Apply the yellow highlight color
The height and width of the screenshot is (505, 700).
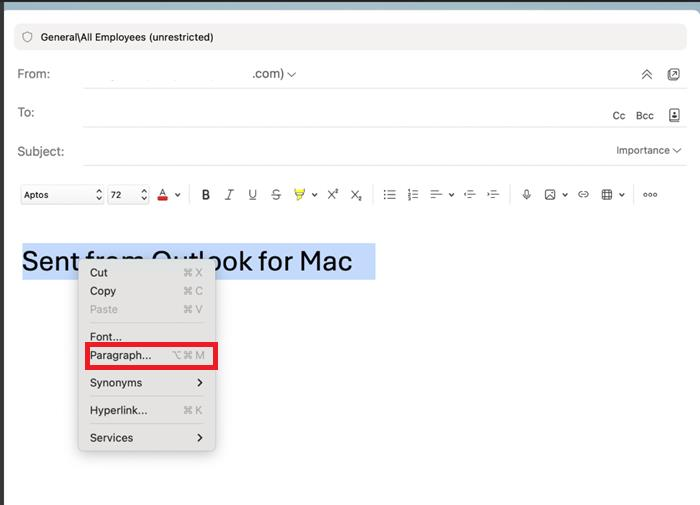tap(299, 195)
